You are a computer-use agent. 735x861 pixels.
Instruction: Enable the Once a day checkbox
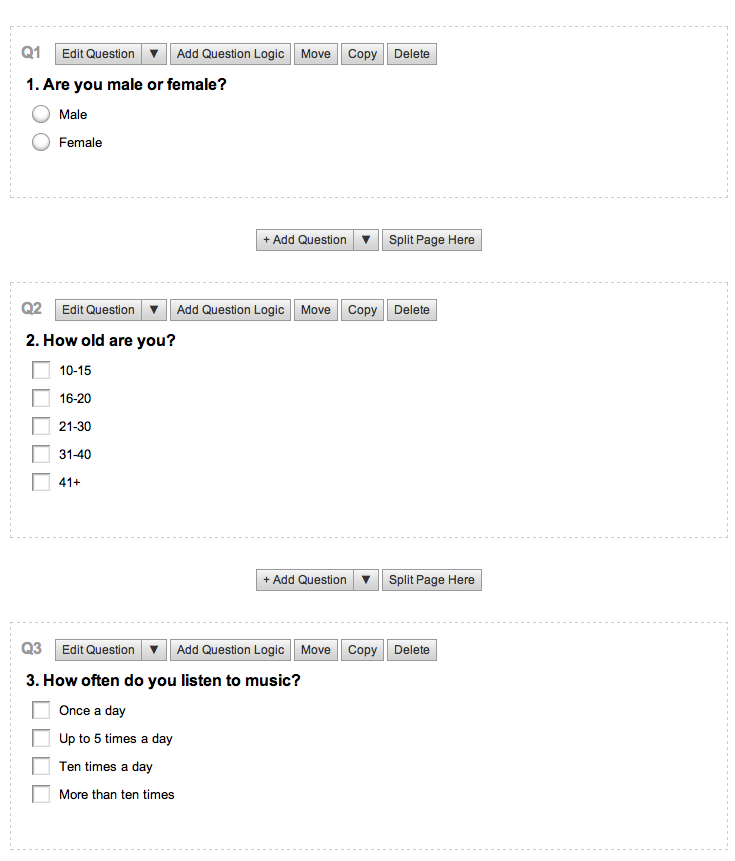click(41, 710)
